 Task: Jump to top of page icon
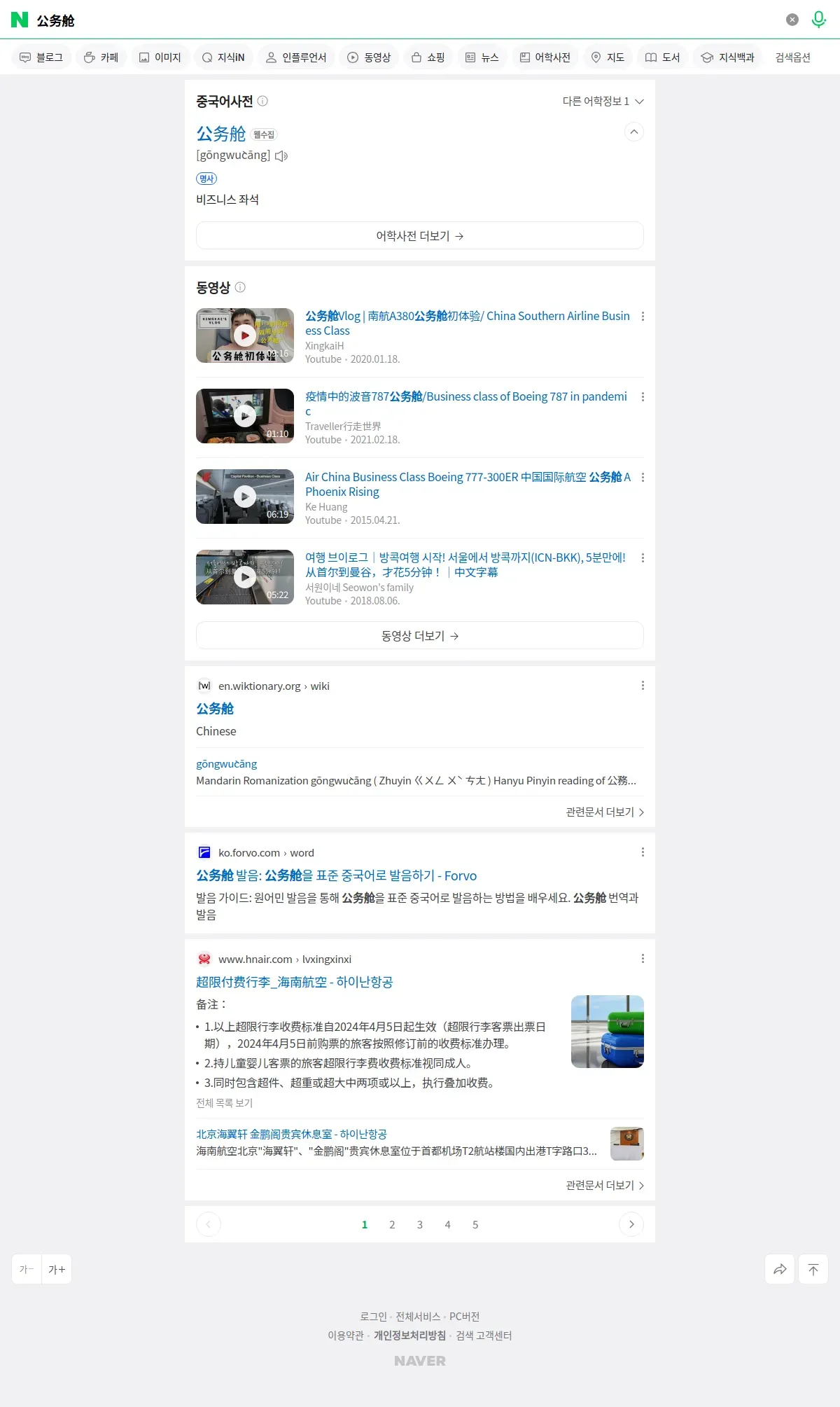pyautogui.click(x=813, y=1269)
